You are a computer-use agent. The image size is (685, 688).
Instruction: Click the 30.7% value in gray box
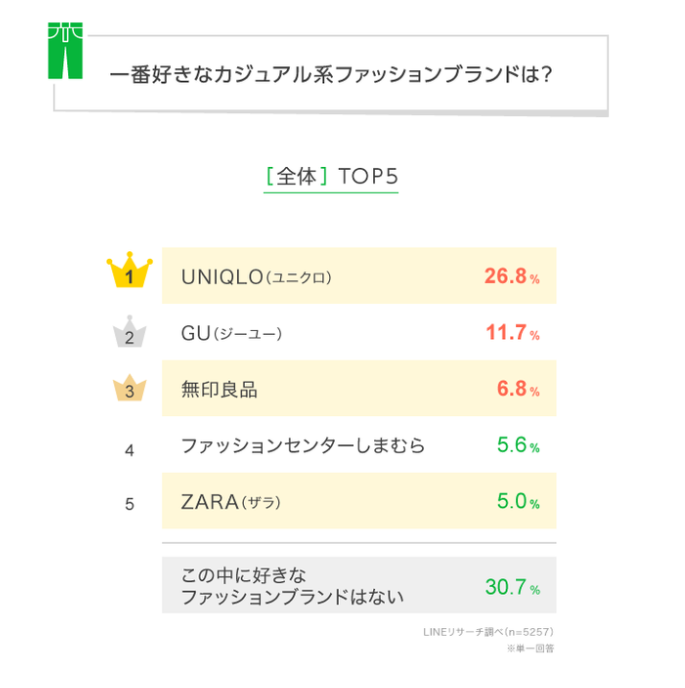[513, 587]
